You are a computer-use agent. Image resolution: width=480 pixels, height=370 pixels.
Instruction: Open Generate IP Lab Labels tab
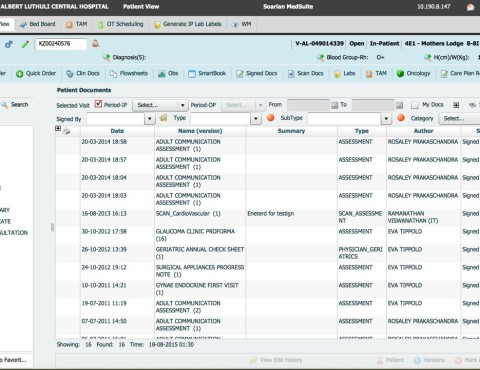188,24
